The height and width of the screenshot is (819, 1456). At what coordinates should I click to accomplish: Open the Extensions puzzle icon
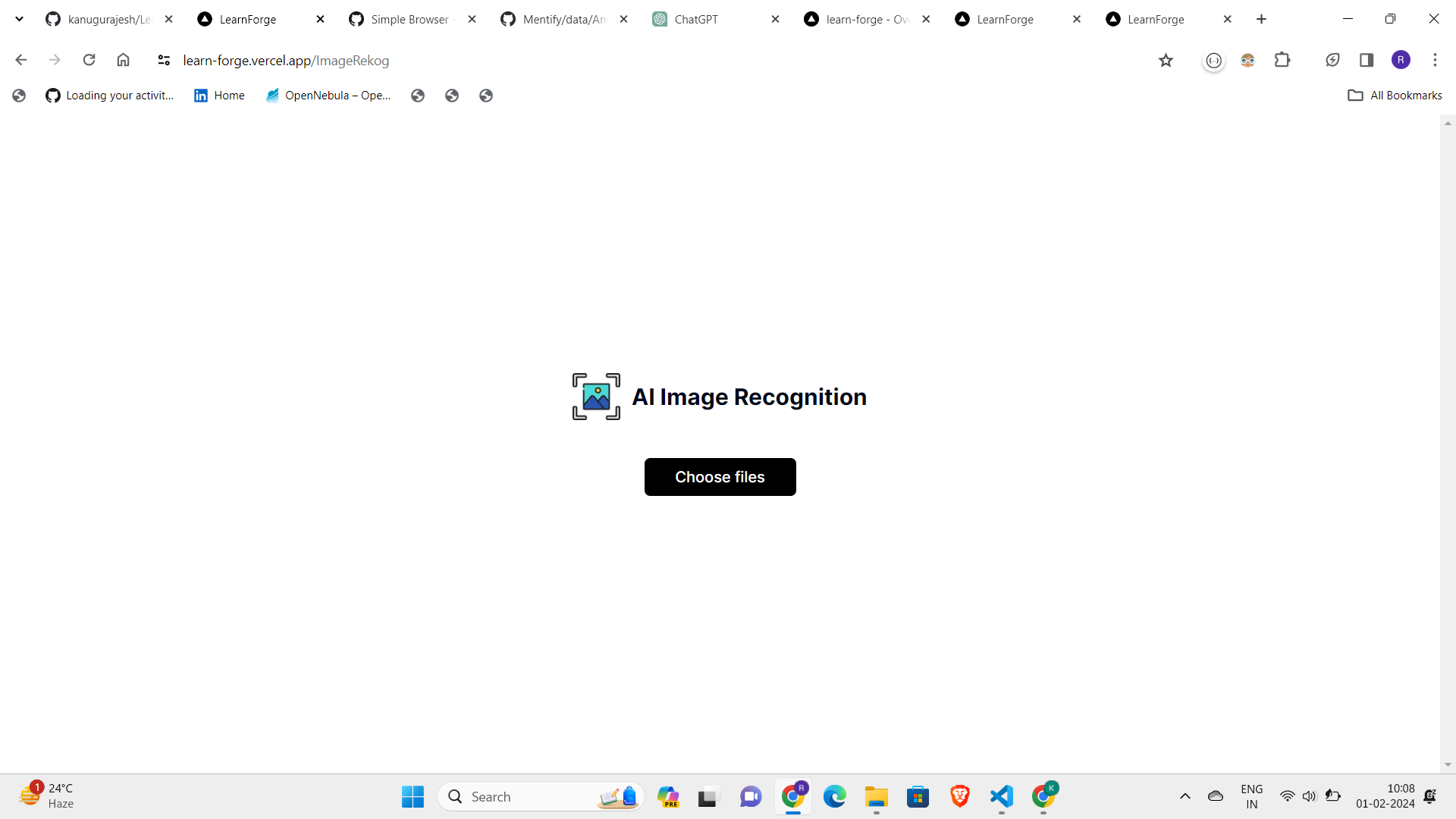[x=1282, y=60]
